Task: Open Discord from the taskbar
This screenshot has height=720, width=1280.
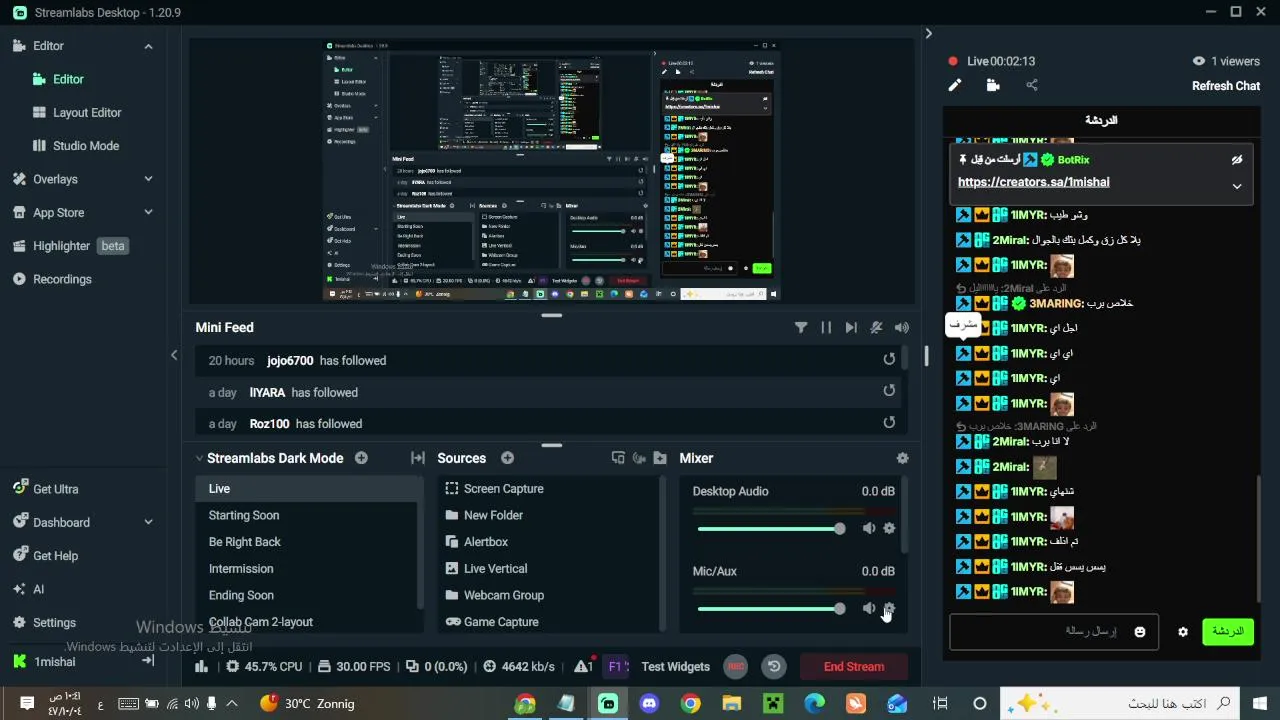Action: 649,703
